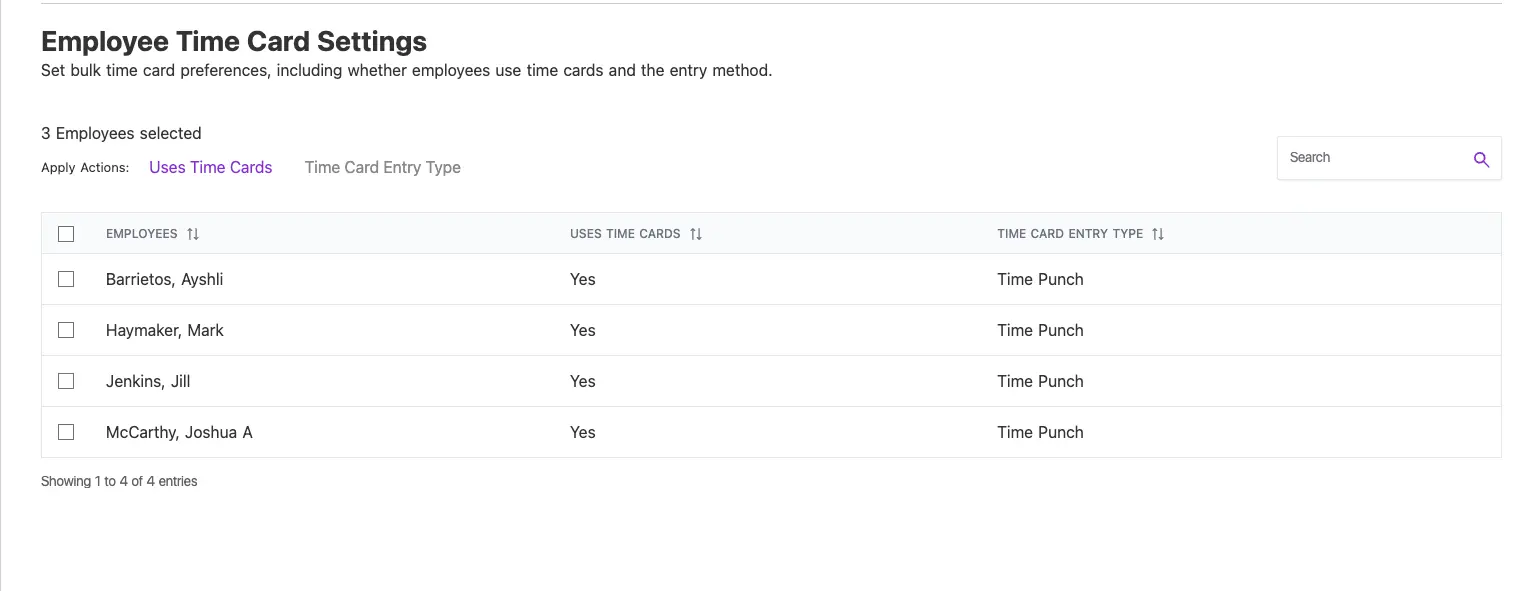Check the checkbox for Barrietos, Ayshli
1531x591 pixels.
pos(66,279)
